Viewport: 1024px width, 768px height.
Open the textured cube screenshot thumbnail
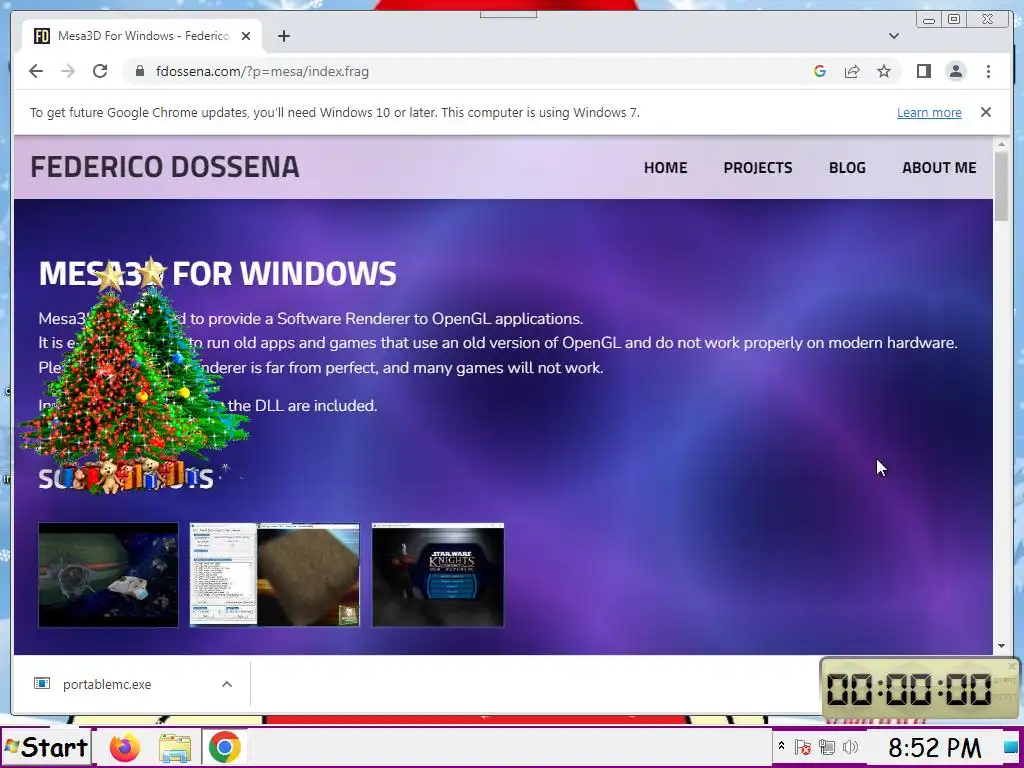click(x=274, y=575)
